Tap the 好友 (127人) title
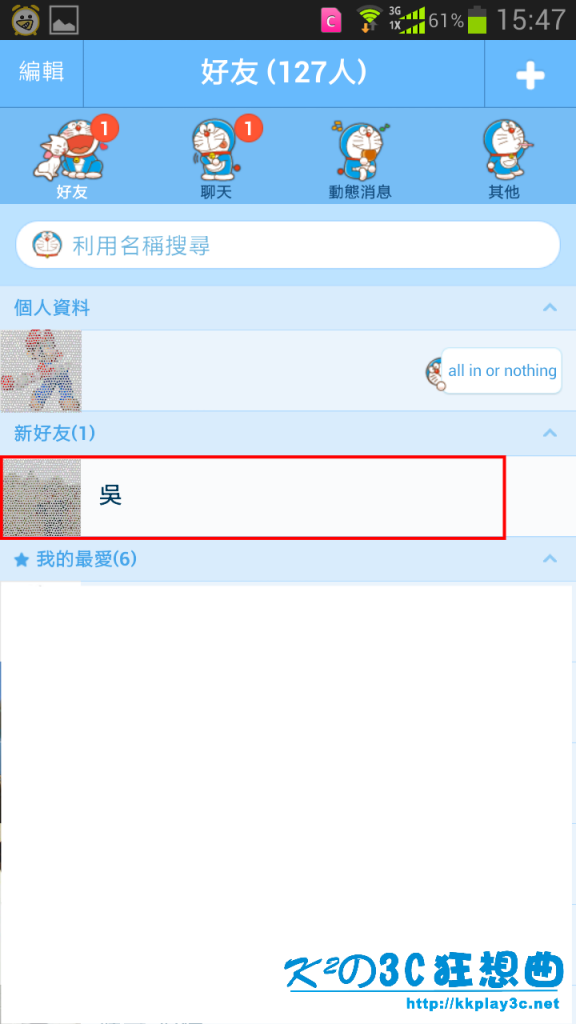This screenshot has width=576, height=1024. point(283,74)
